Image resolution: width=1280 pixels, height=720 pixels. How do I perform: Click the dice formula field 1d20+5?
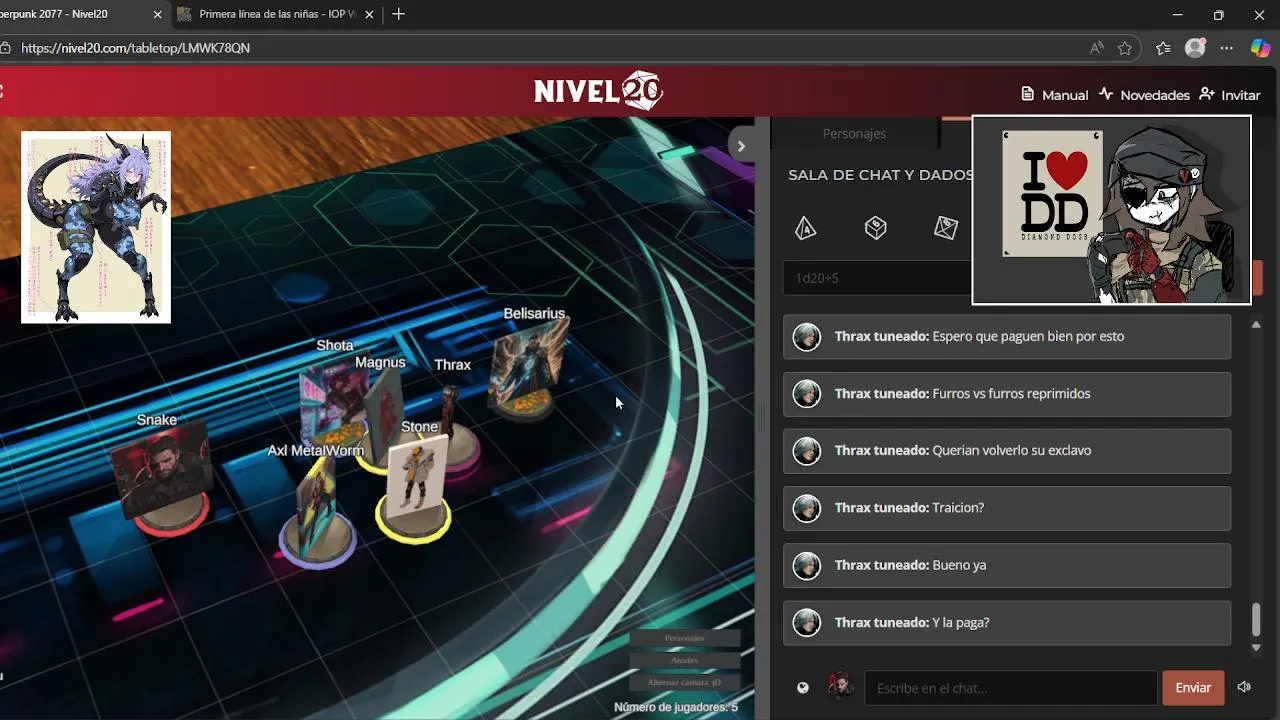pyautogui.click(x=877, y=278)
